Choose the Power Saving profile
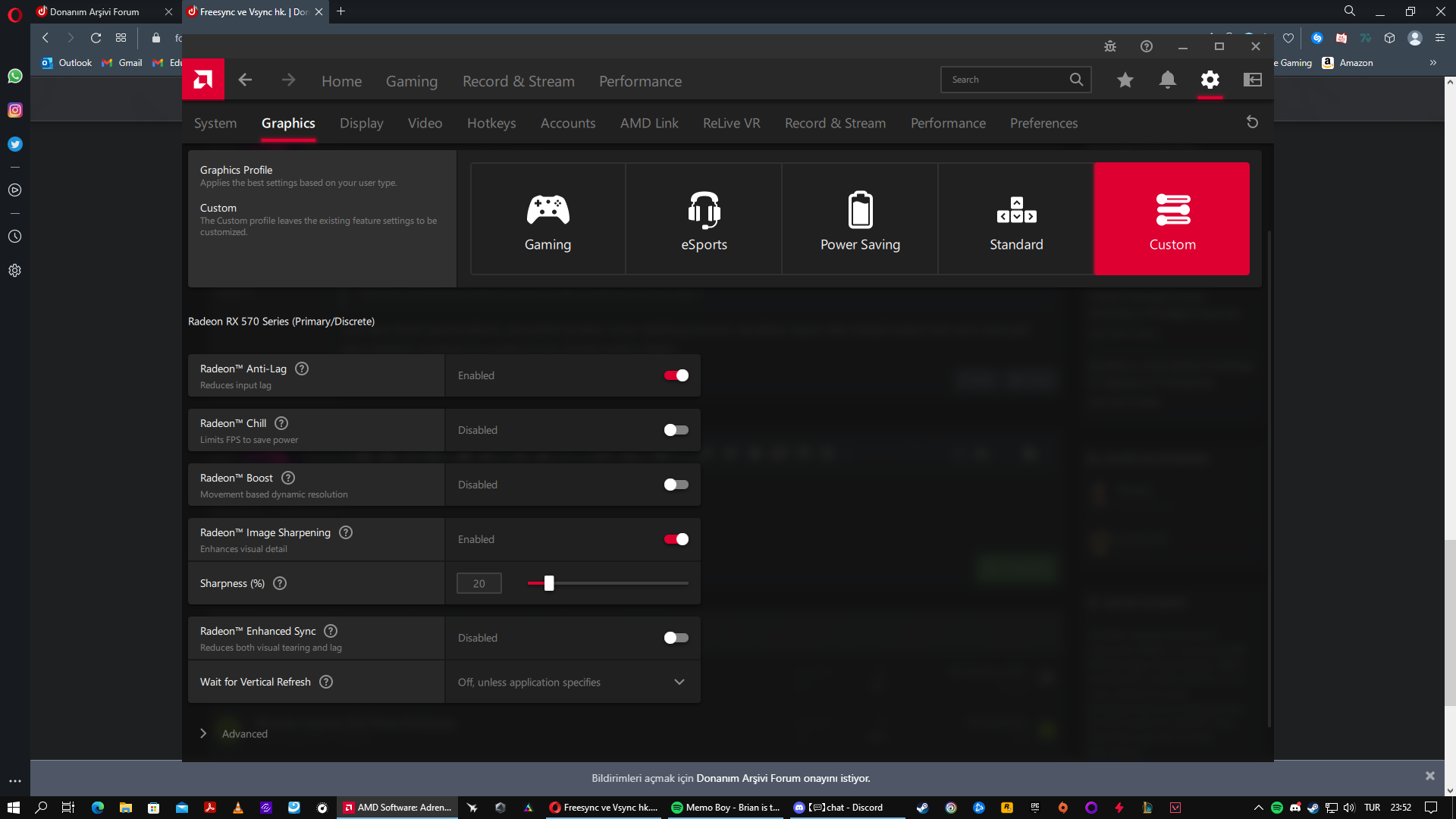This screenshot has height=819, width=1456. click(860, 218)
